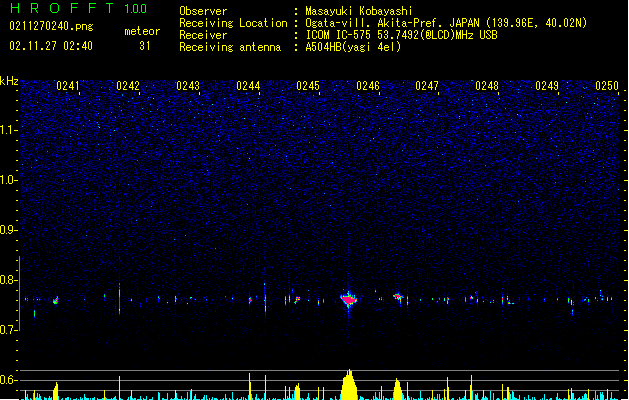629x400 pixels.
Task: Click the 0247 time marker
Action: click(427, 86)
